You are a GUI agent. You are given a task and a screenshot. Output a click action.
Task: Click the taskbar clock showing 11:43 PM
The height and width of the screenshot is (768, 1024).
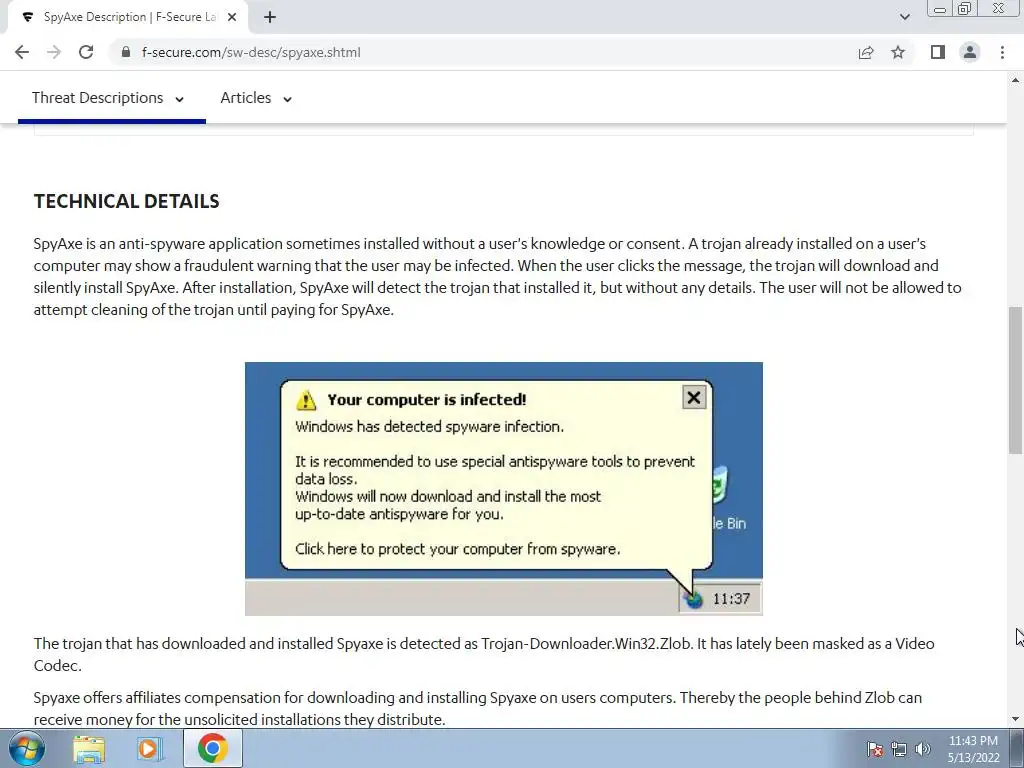[973, 749]
